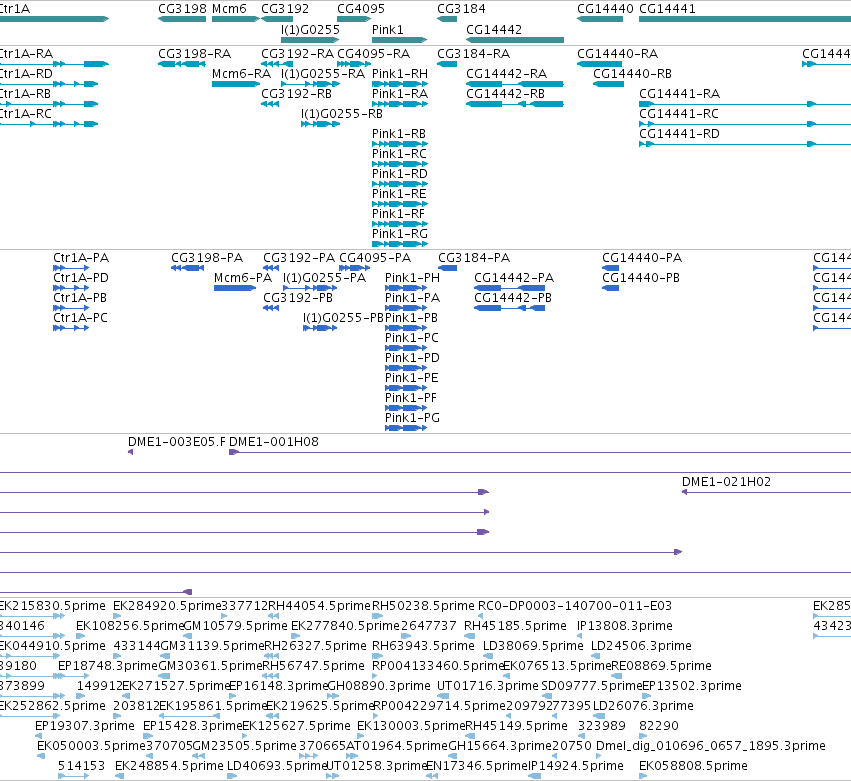The width and height of the screenshot is (851, 781).
Task: Select the CG3198 gene bar
Action: tap(182, 19)
